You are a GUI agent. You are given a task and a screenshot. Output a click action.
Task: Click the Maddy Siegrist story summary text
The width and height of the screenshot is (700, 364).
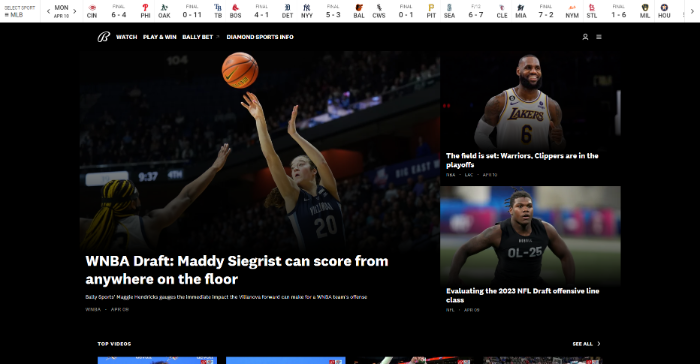click(x=226, y=297)
